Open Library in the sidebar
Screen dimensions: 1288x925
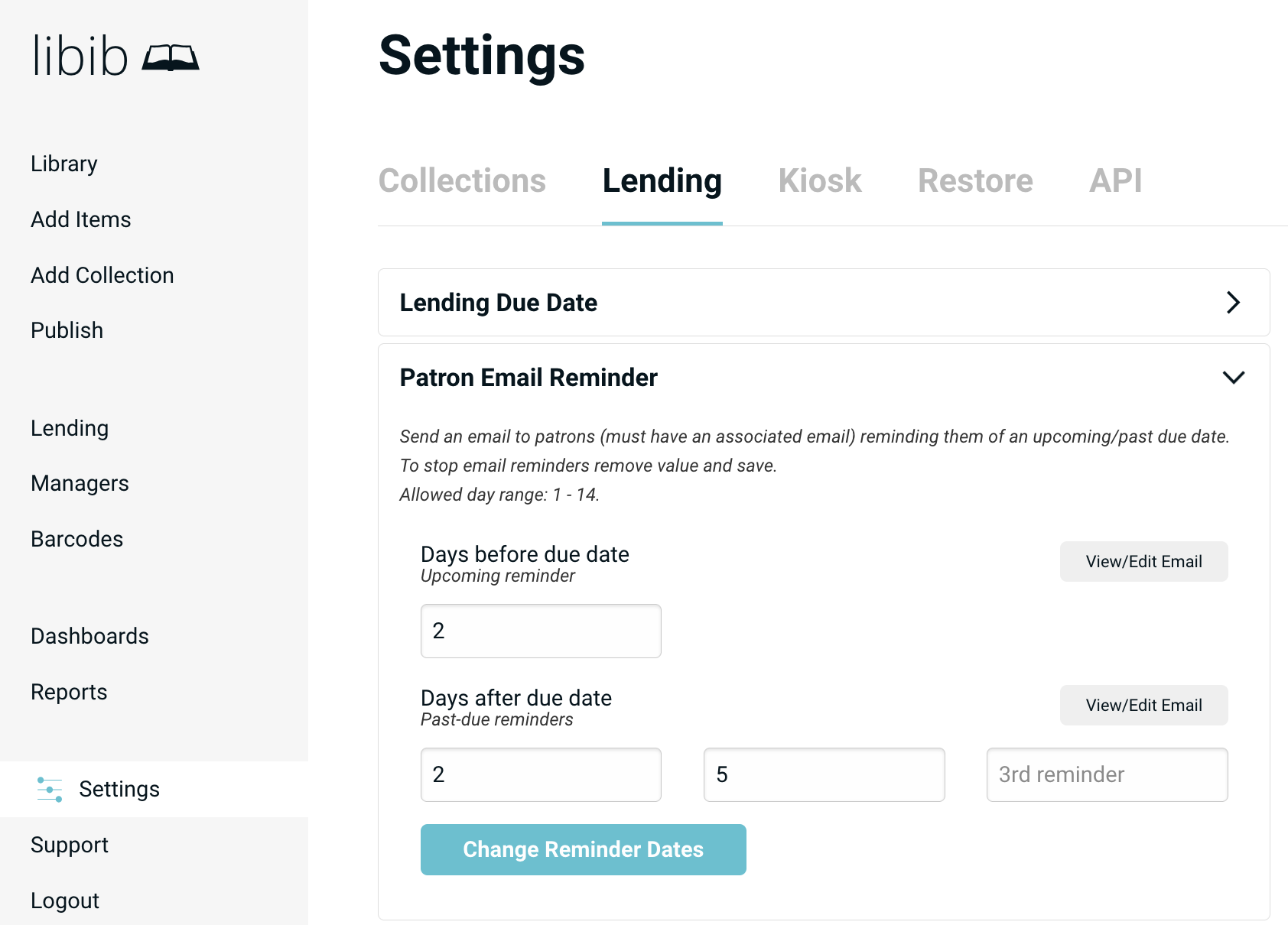pos(64,164)
